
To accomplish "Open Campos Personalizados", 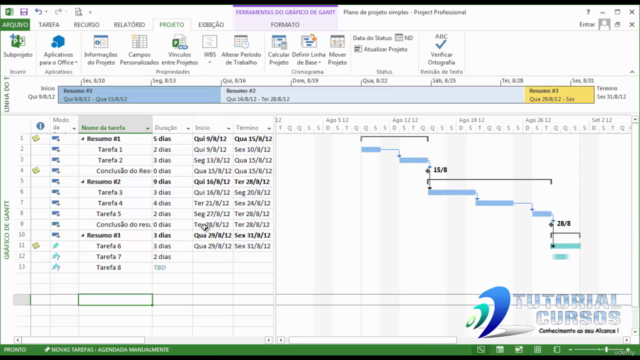I will [x=139, y=50].
